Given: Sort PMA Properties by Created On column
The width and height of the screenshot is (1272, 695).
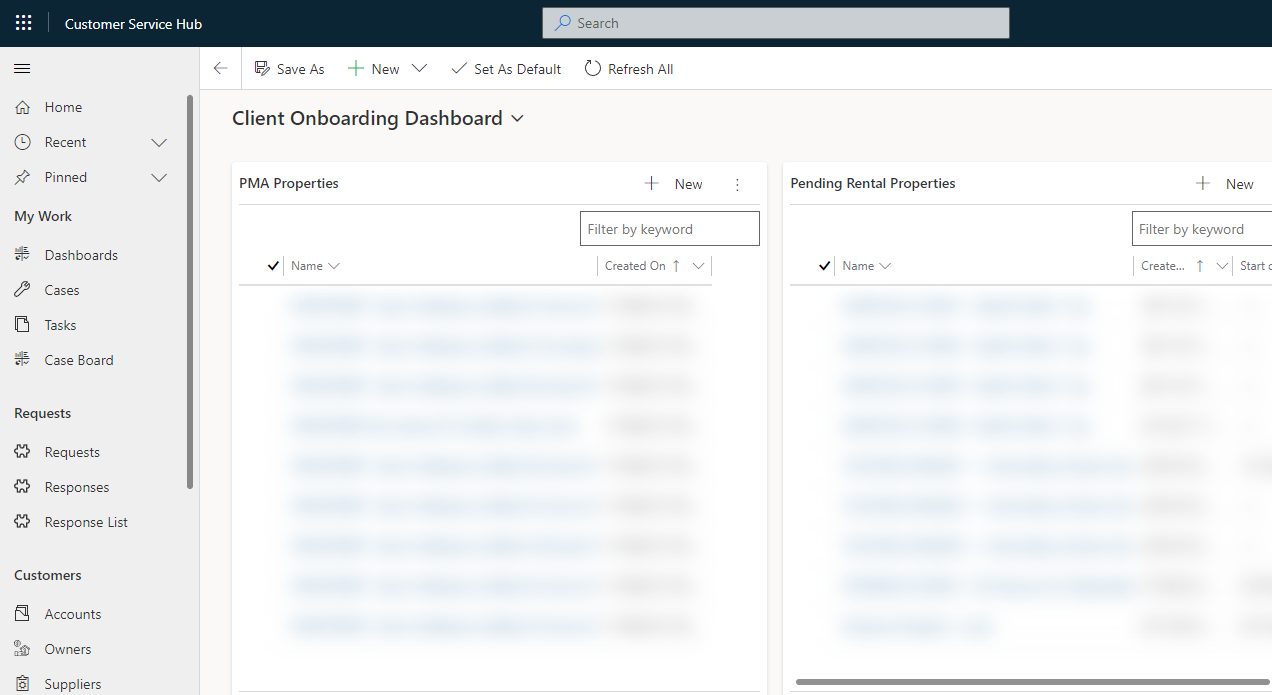Looking at the screenshot, I should [x=635, y=266].
